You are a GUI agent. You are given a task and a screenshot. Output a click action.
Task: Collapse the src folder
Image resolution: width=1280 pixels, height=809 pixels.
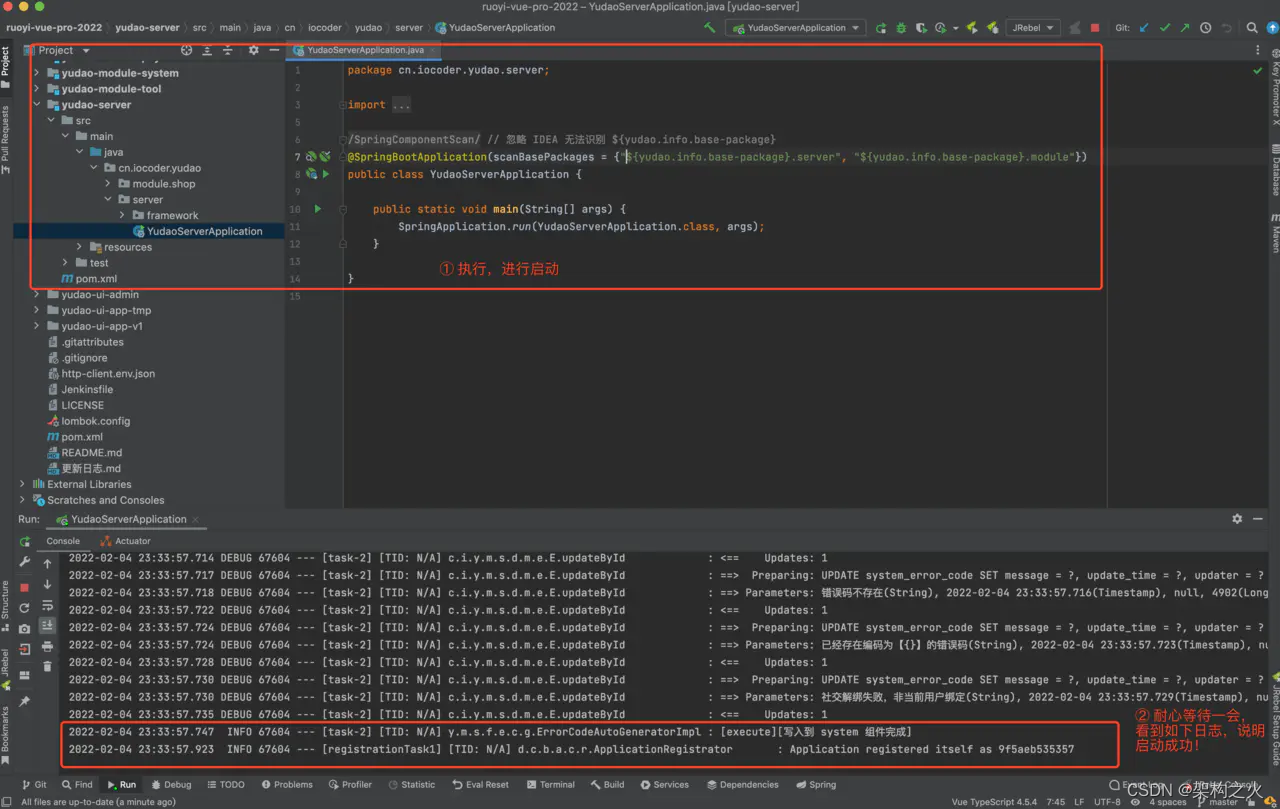tap(51, 121)
